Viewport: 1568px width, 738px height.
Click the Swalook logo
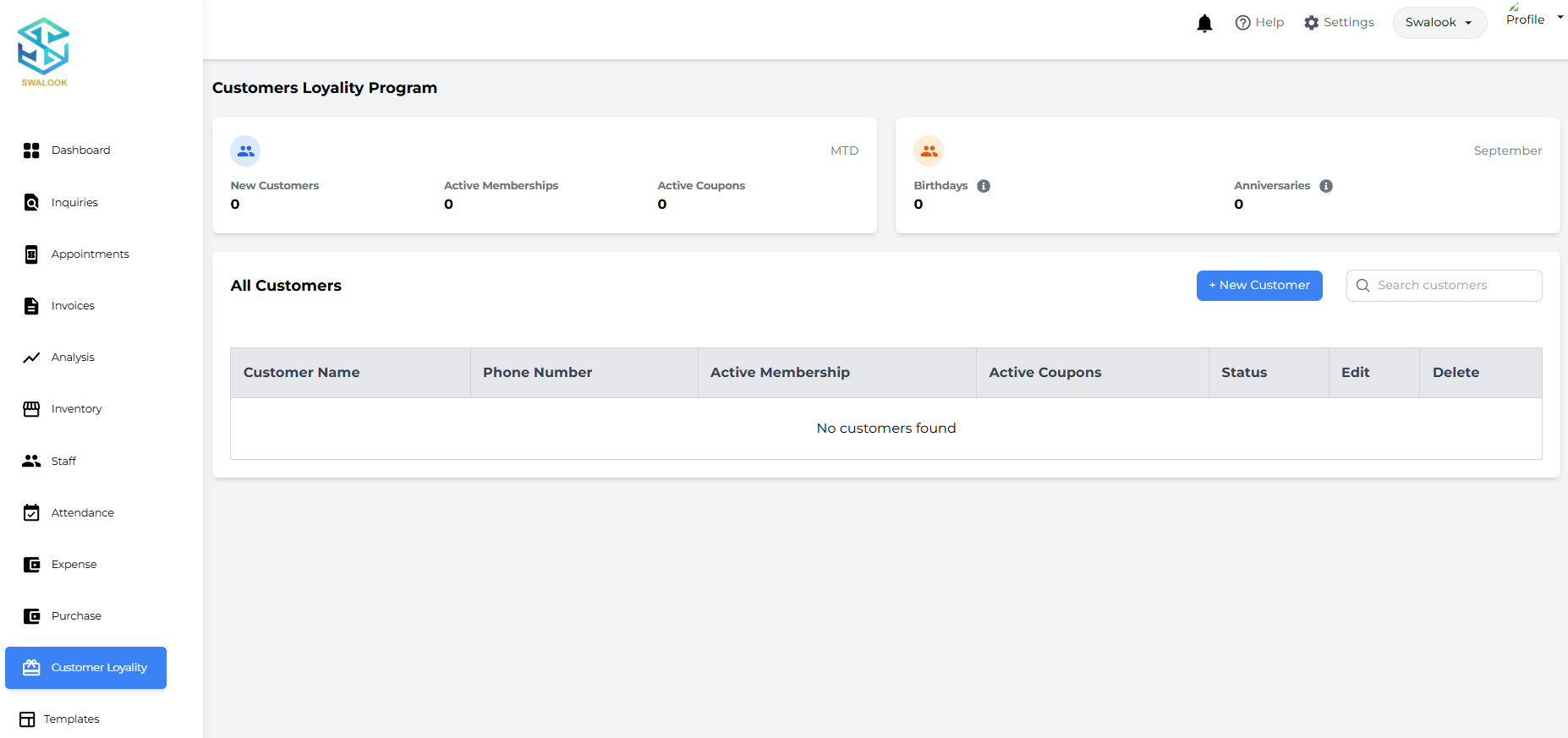pyautogui.click(x=44, y=52)
